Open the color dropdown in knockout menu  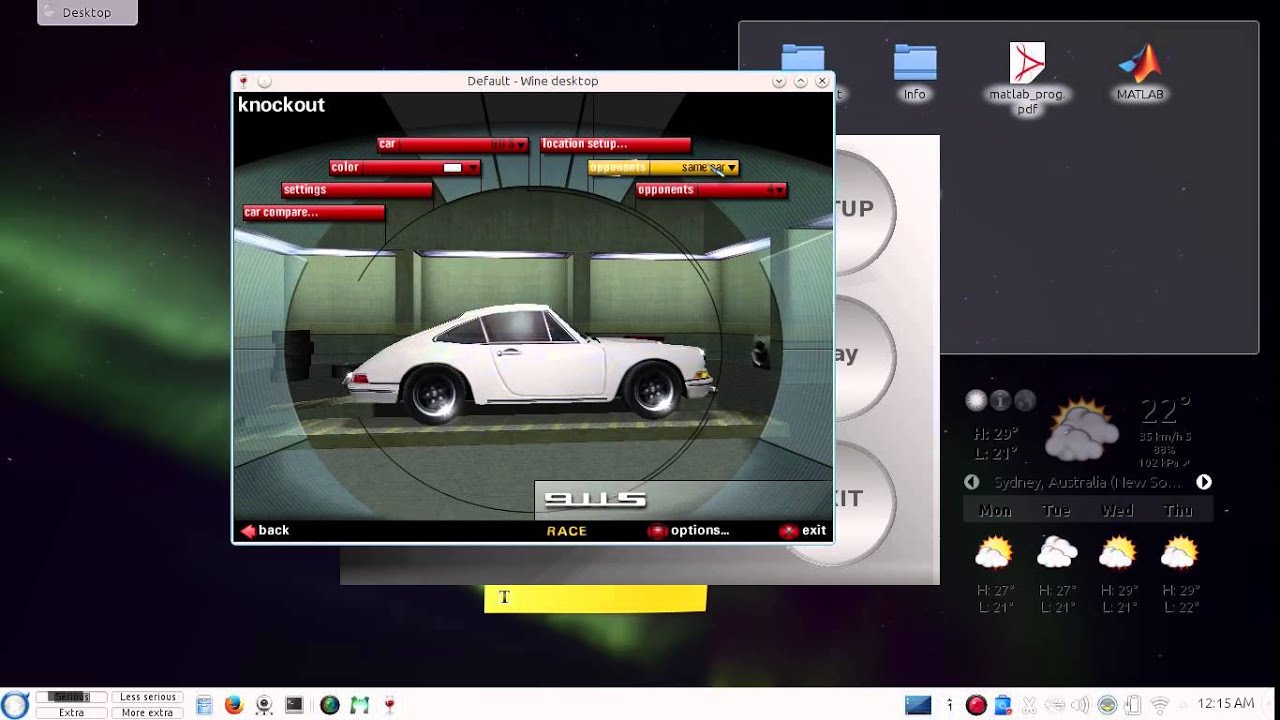[x=405, y=168]
